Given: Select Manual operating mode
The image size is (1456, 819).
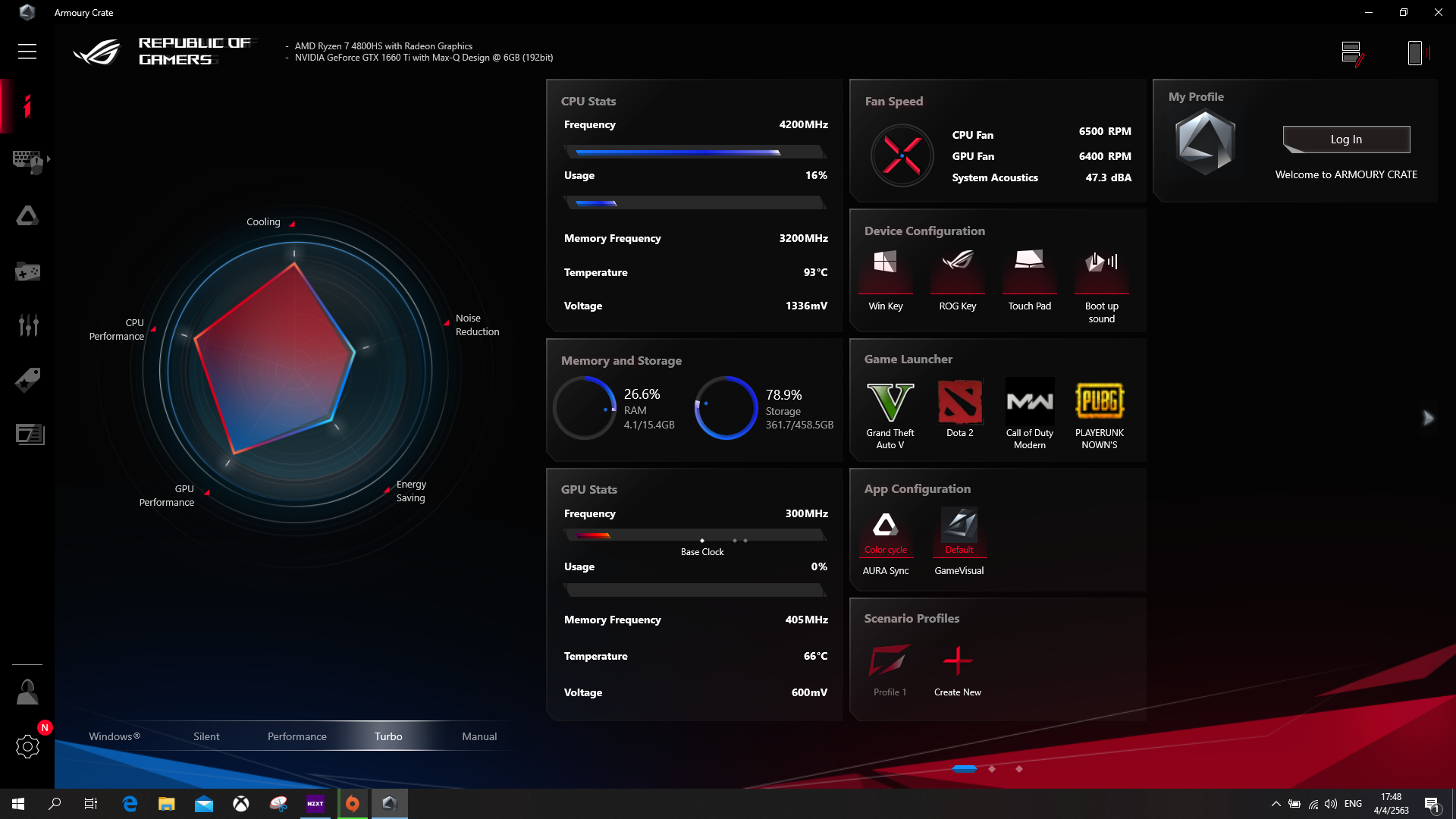Looking at the screenshot, I should click(480, 736).
